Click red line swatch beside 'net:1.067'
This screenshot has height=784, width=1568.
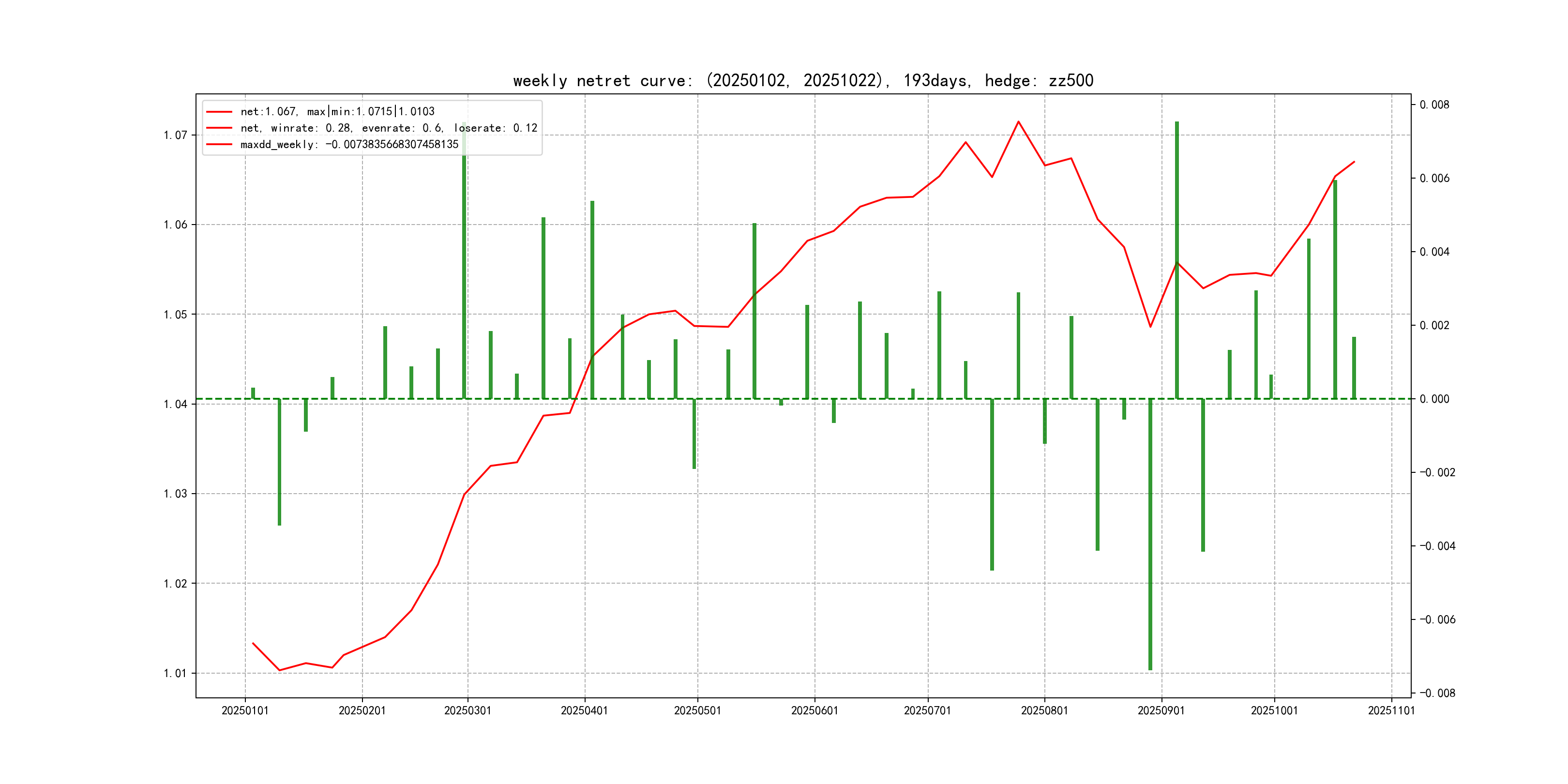219,111
